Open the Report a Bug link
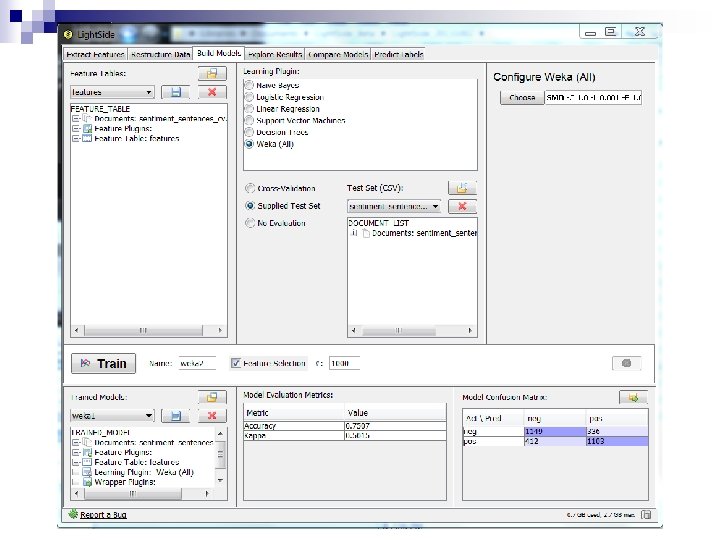Screen dimensions: 720x540 click(x=103, y=515)
